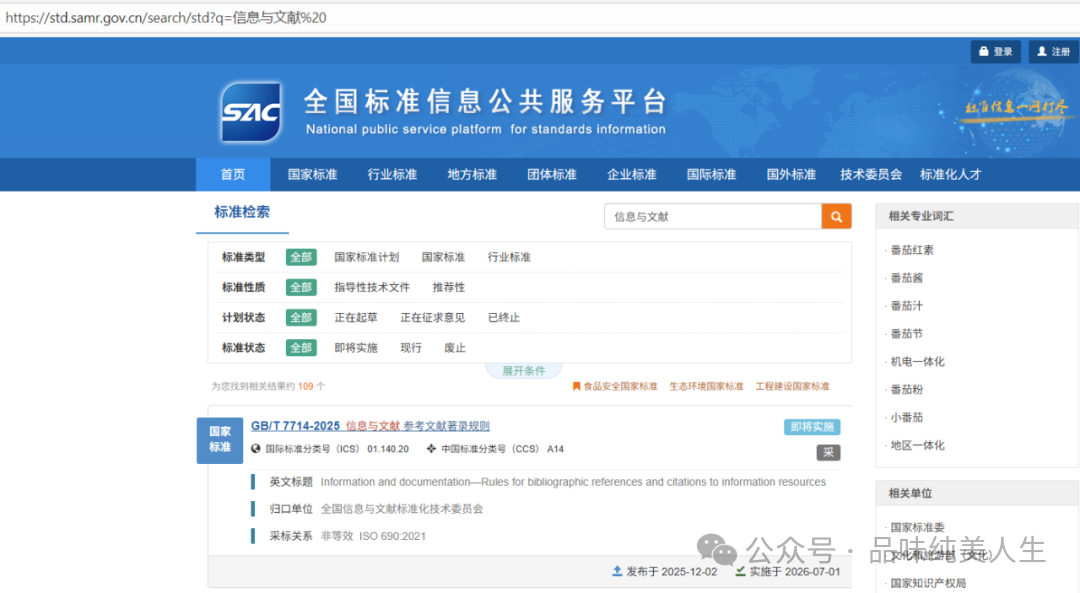Image resolution: width=1080 pixels, height=593 pixels.
Task: Click the grey 采 badge icon
Action: coord(828,453)
